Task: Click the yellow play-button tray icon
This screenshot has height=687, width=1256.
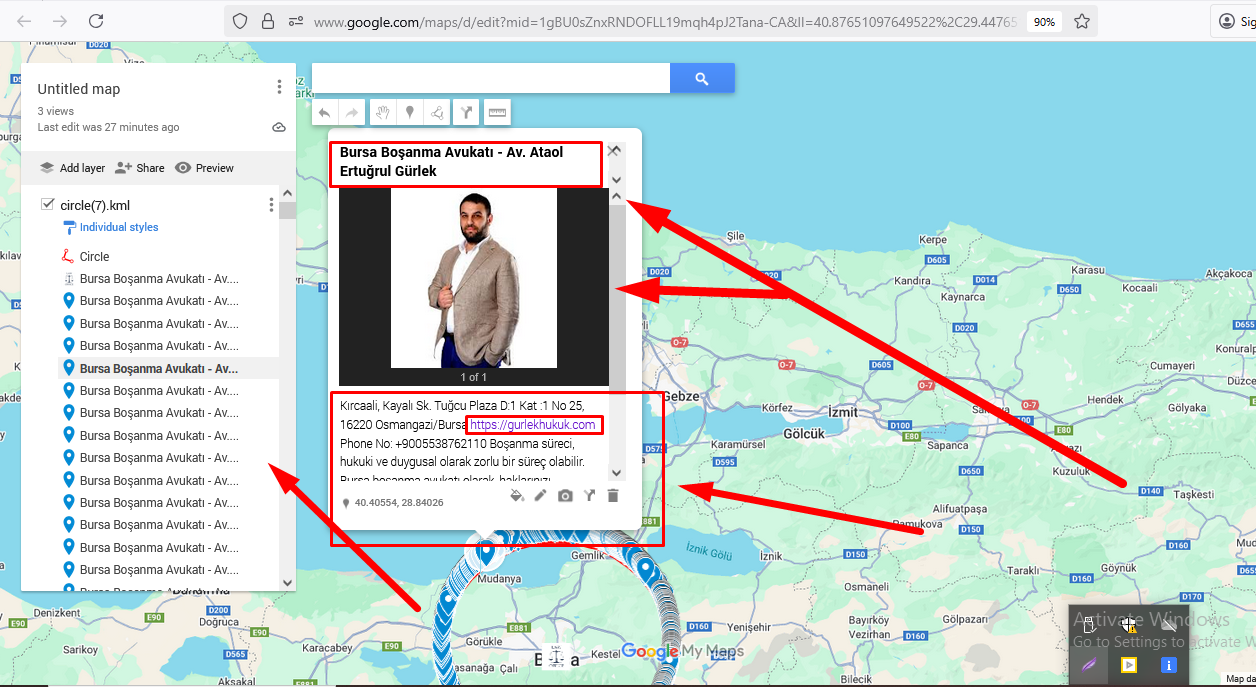Action: pos(1129,664)
